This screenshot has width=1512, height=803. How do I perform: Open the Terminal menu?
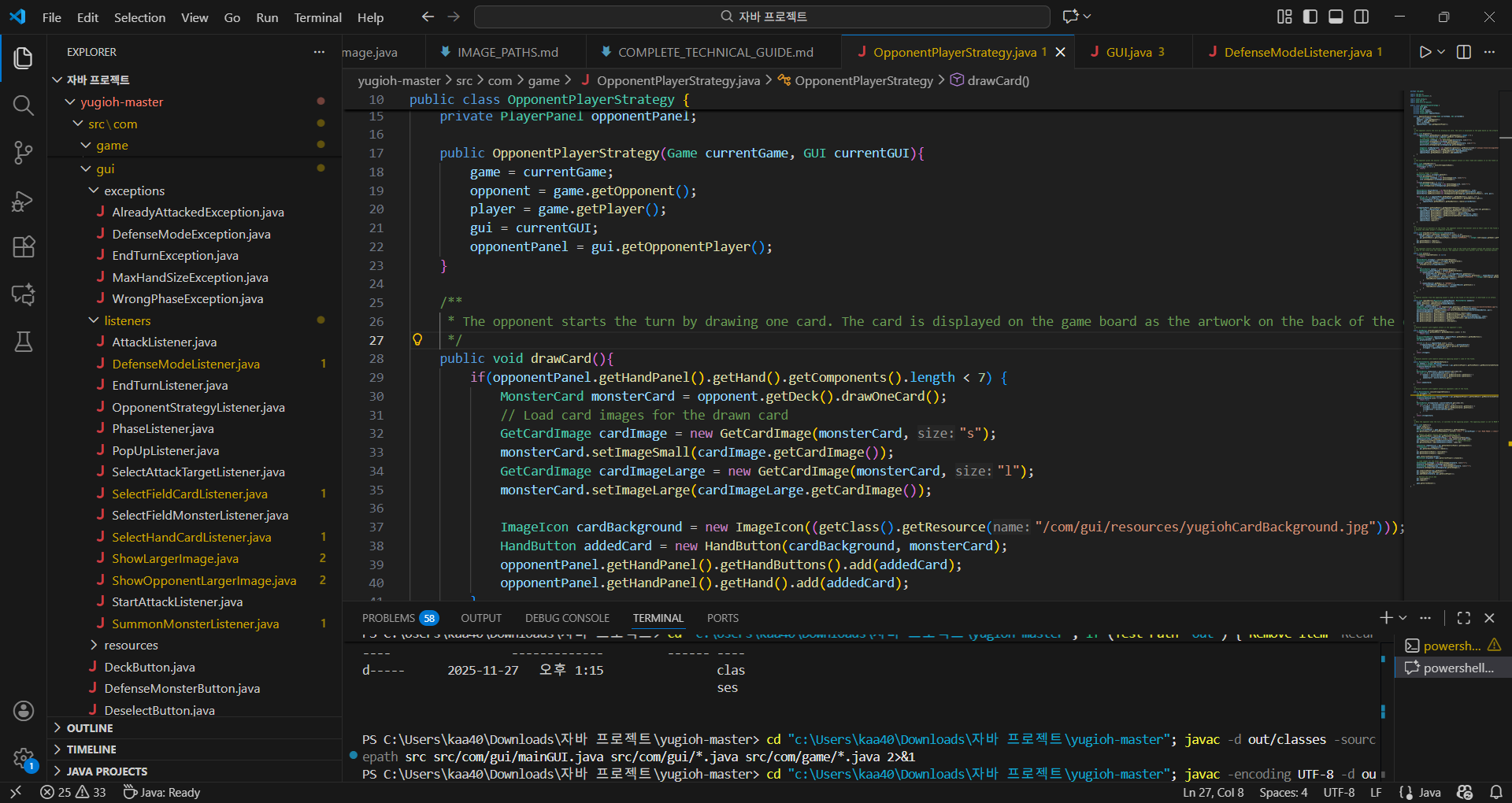coord(317,17)
